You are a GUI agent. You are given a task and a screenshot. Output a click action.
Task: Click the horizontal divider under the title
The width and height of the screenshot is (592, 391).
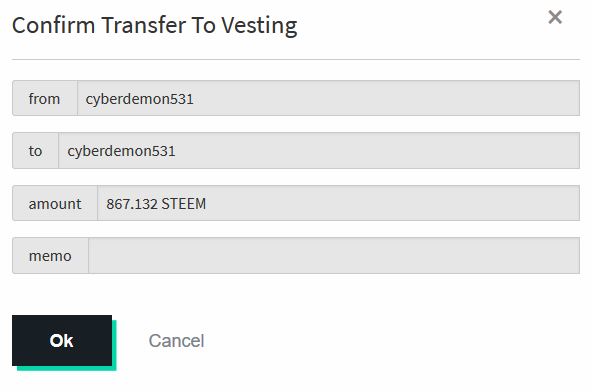(x=296, y=59)
